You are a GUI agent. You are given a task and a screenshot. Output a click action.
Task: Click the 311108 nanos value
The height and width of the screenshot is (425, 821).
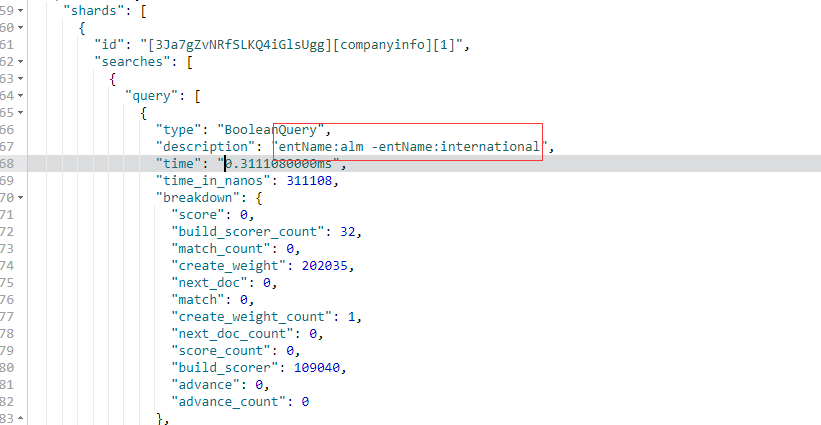point(309,181)
